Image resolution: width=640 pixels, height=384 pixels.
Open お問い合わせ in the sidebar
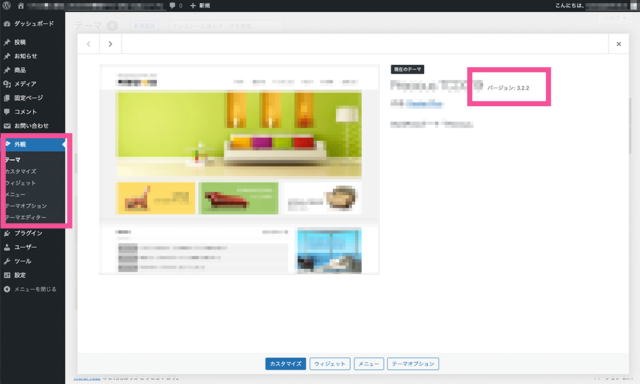tap(32, 126)
